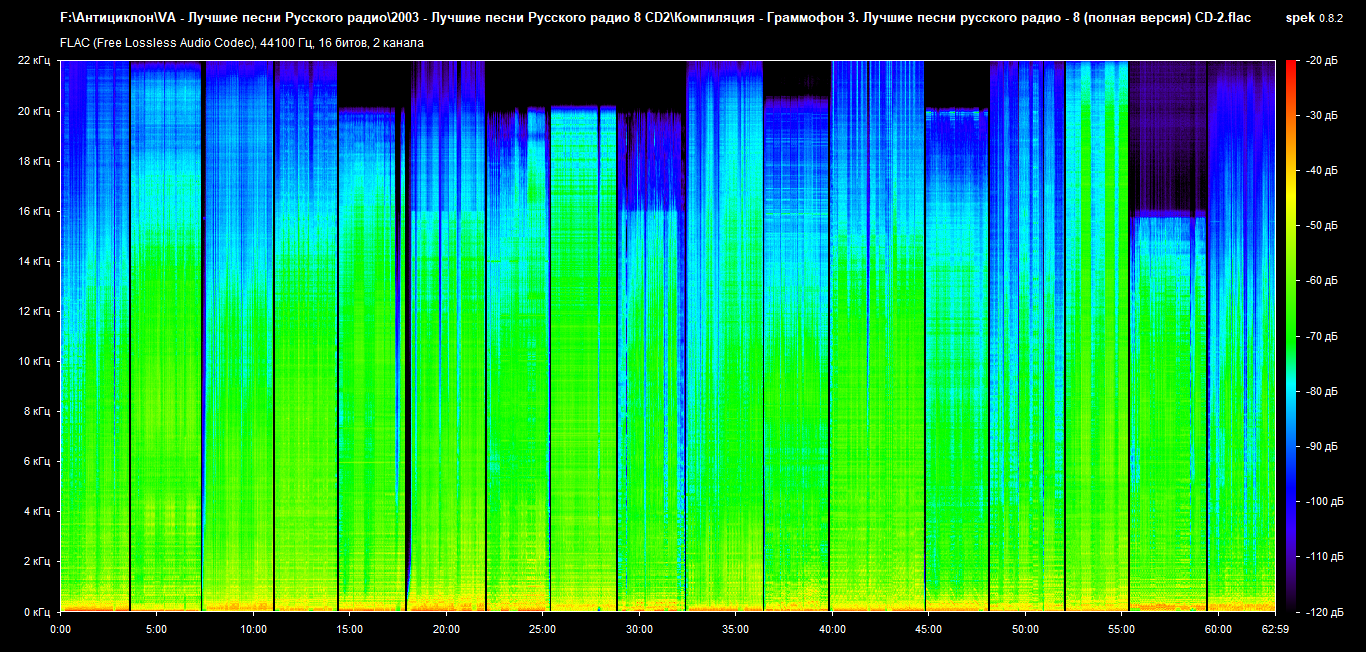Select the '18 кГц' frequency label
The width and height of the screenshot is (1366, 652).
pyautogui.click(x=33, y=161)
